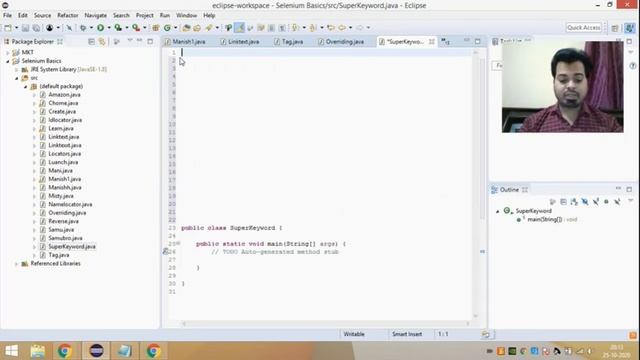Open the Run menu
The height and width of the screenshot is (360, 640).
tap(164, 15)
